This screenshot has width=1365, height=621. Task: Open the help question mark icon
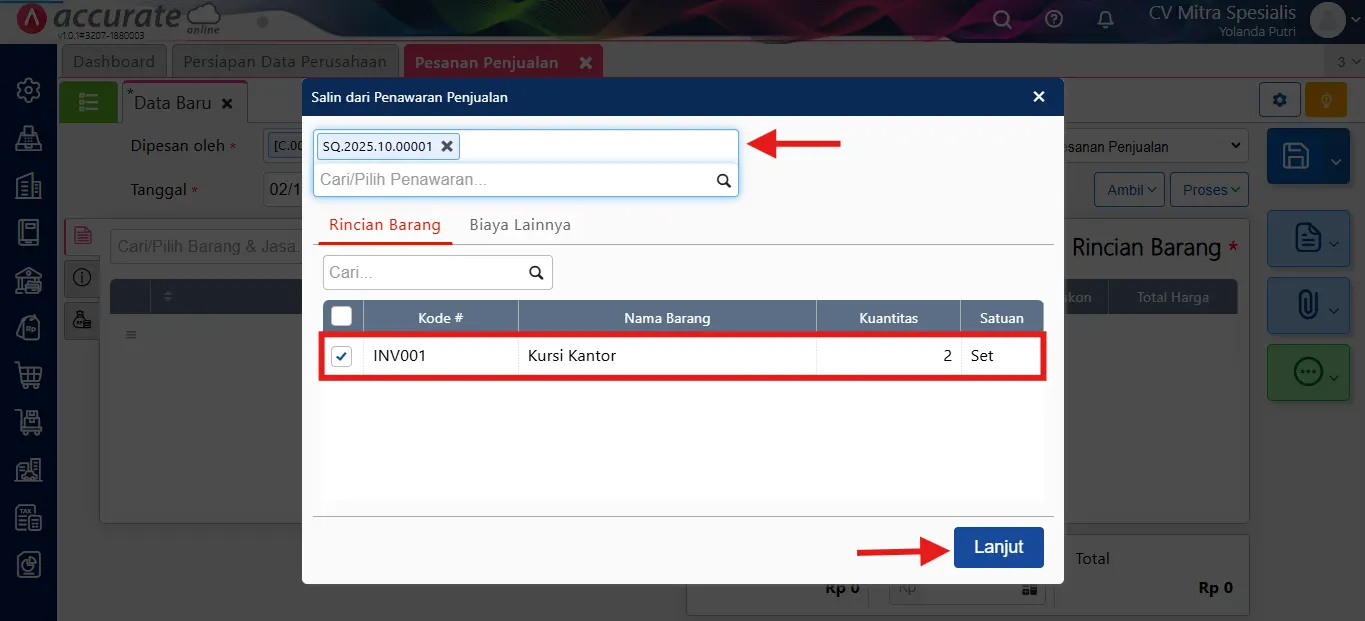coord(1054,19)
